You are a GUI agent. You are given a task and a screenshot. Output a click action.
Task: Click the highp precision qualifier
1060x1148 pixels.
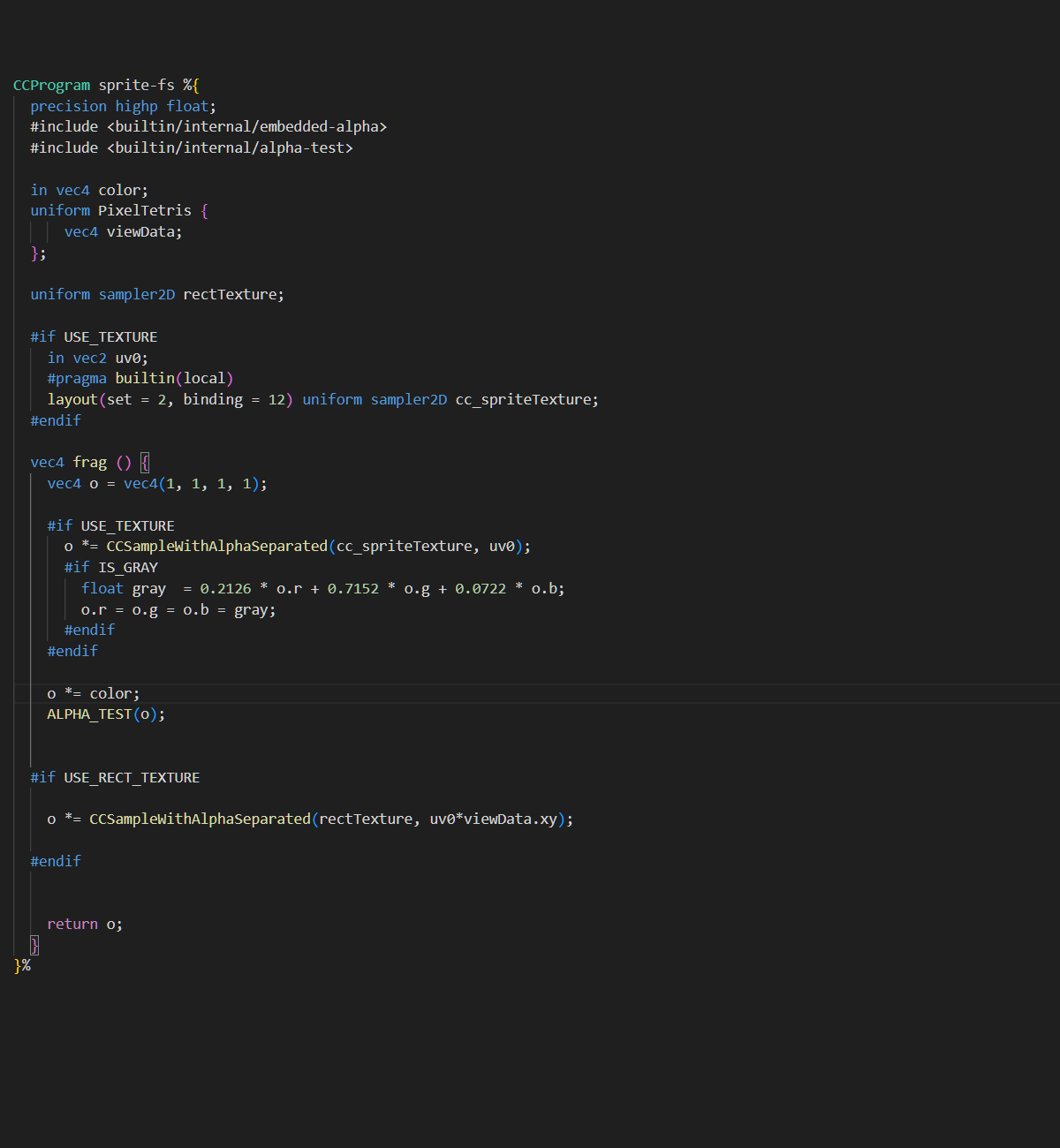pos(136,106)
